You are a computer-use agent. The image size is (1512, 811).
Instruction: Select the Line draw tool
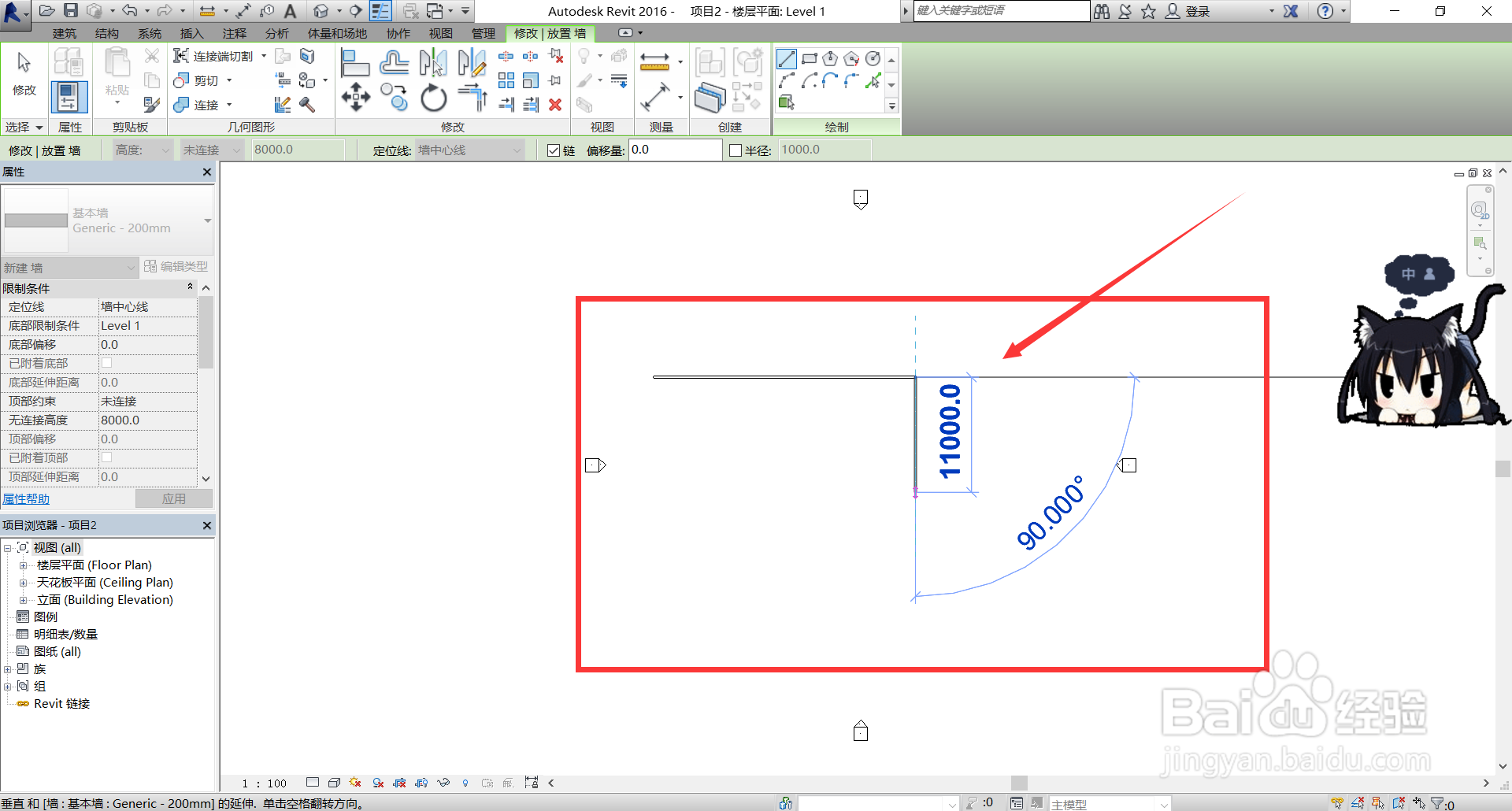click(x=786, y=59)
